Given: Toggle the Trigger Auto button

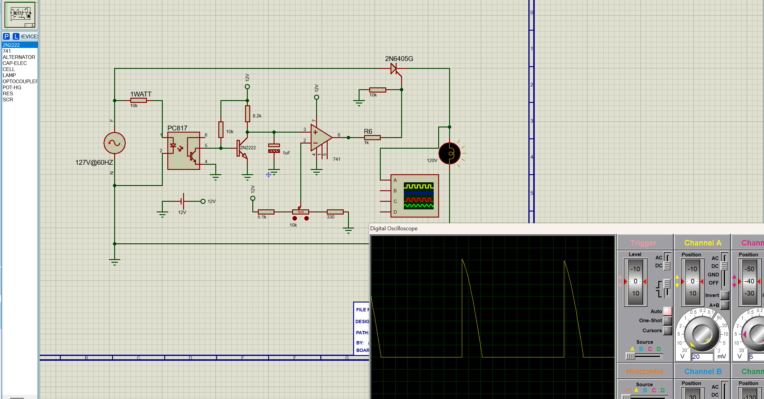Looking at the screenshot, I should pyautogui.click(x=667, y=311).
